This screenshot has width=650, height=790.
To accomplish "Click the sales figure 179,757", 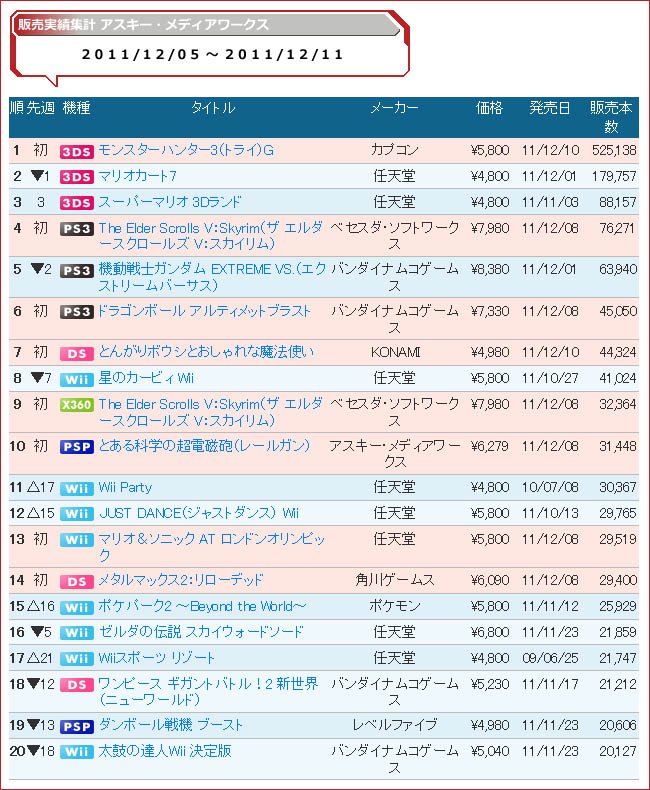I will pyautogui.click(x=614, y=176).
